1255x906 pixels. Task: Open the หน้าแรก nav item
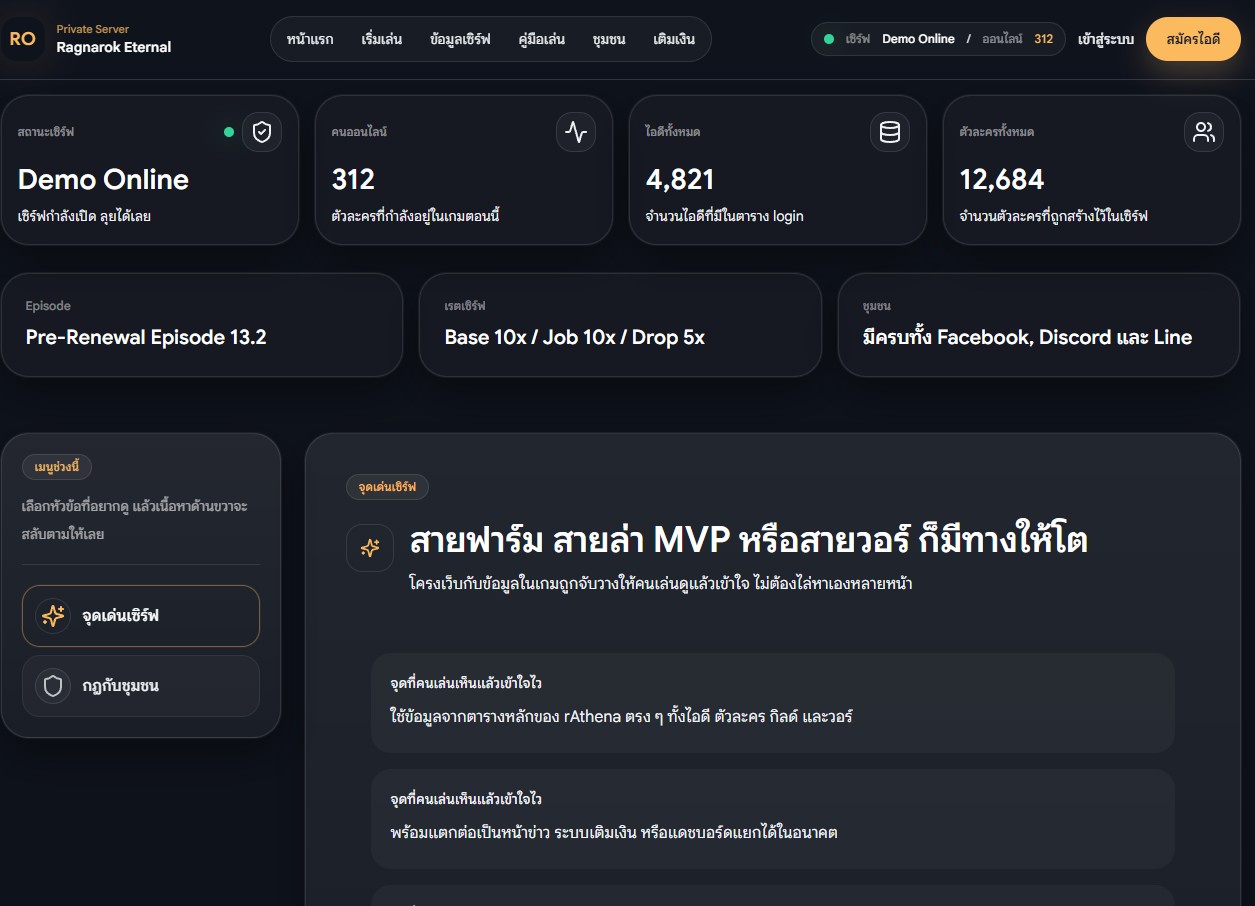[x=310, y=39]
